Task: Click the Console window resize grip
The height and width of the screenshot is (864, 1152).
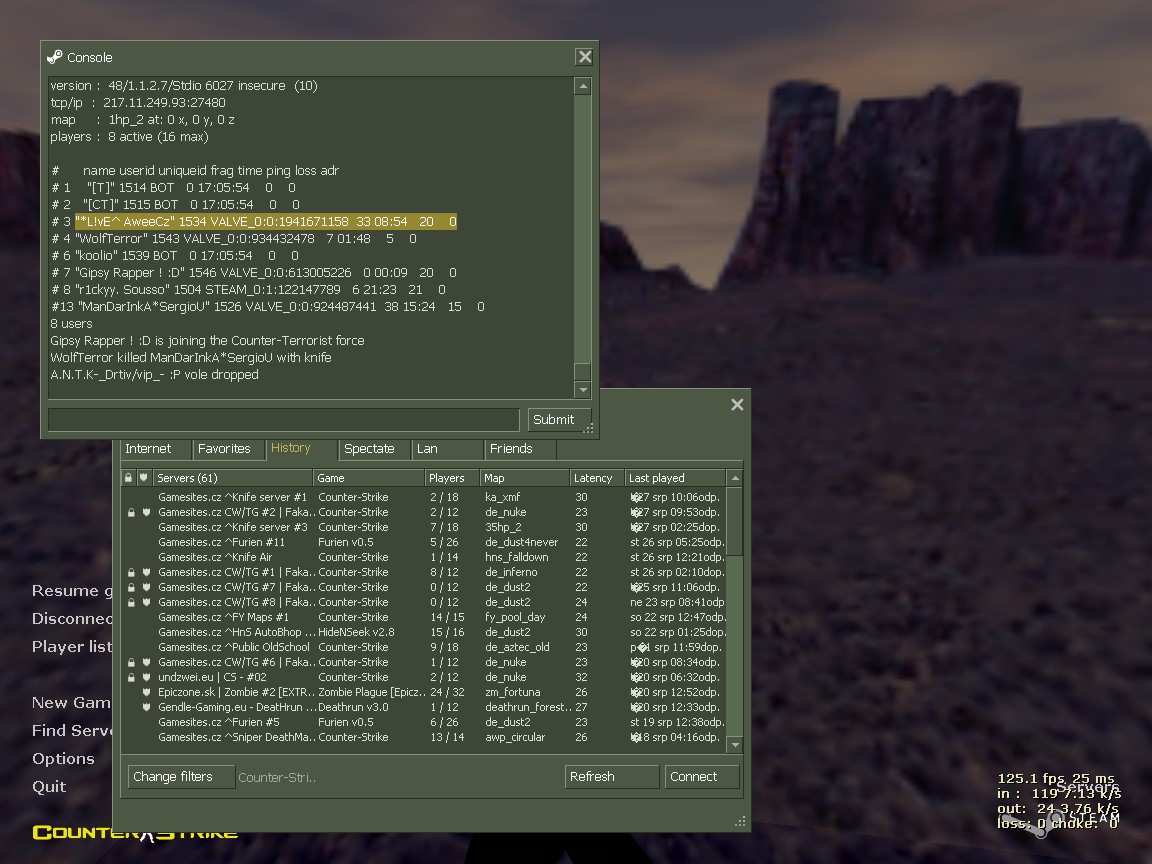Action: click(588, 428)
